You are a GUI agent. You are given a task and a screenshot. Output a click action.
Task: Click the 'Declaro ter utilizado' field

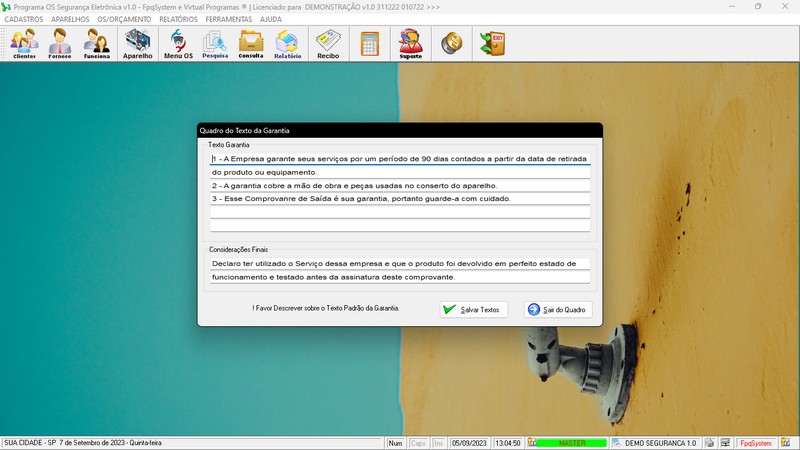tap(400, 264)
